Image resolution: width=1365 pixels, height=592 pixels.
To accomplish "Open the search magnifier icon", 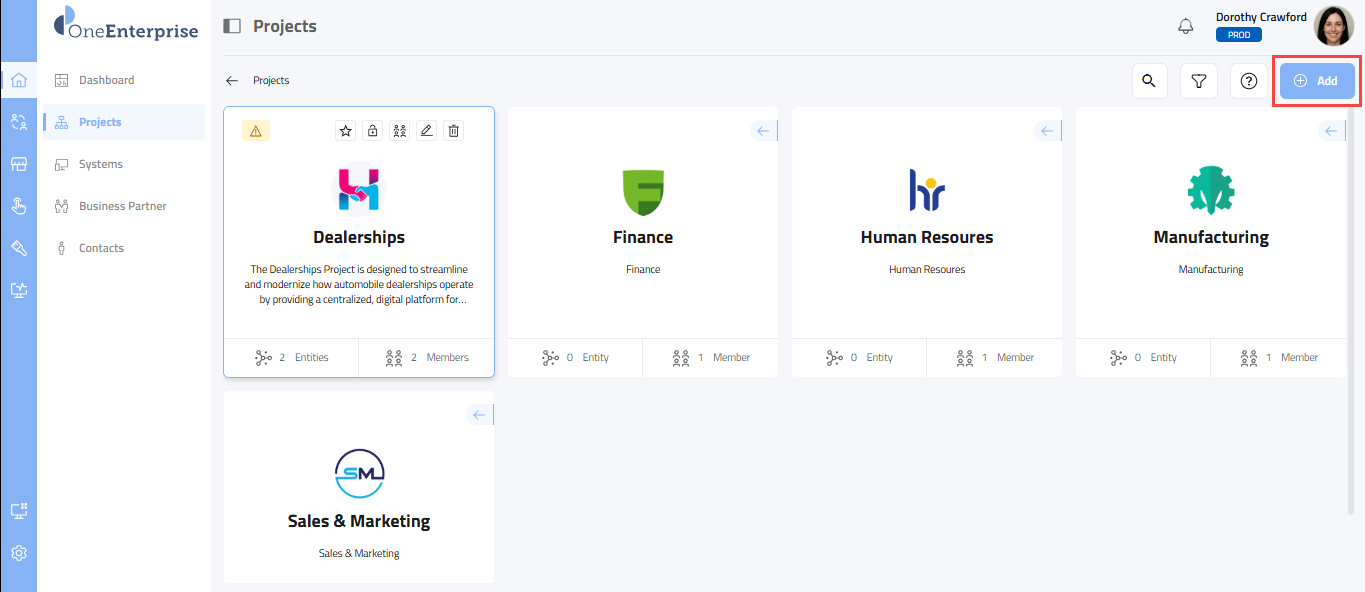I will (1149, 81).
